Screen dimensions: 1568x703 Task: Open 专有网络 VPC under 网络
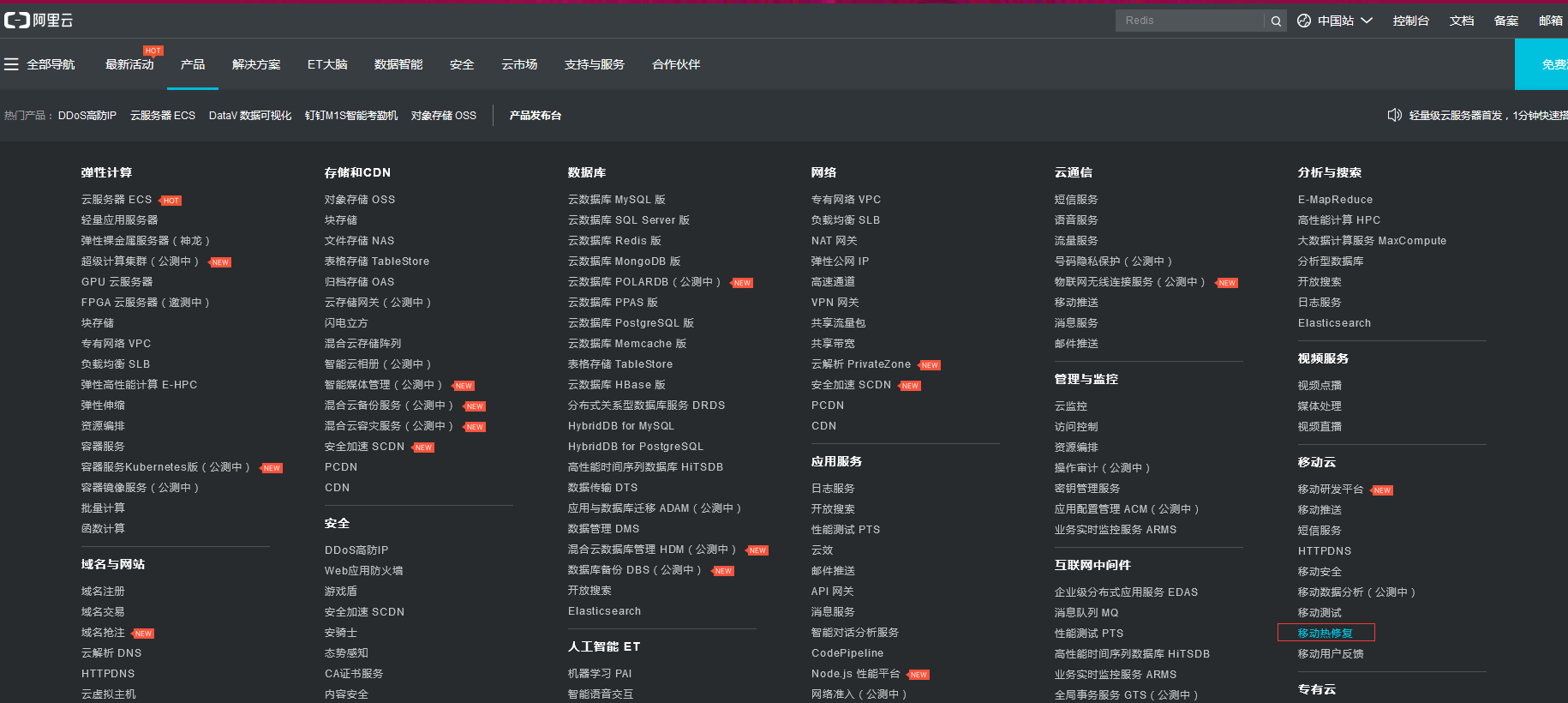pos(847,200)
